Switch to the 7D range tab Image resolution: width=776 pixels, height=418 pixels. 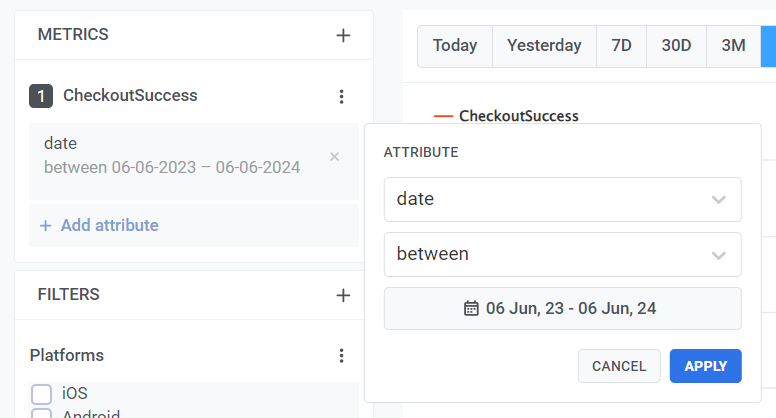[x=621, y=46]
